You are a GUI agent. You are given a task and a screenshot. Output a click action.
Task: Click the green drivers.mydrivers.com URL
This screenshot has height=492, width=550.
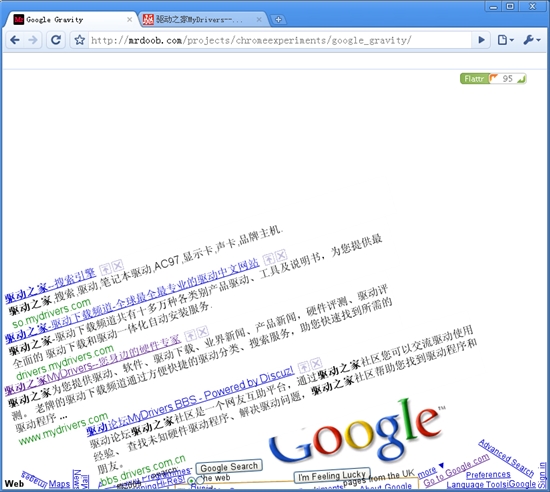point(65,362)
